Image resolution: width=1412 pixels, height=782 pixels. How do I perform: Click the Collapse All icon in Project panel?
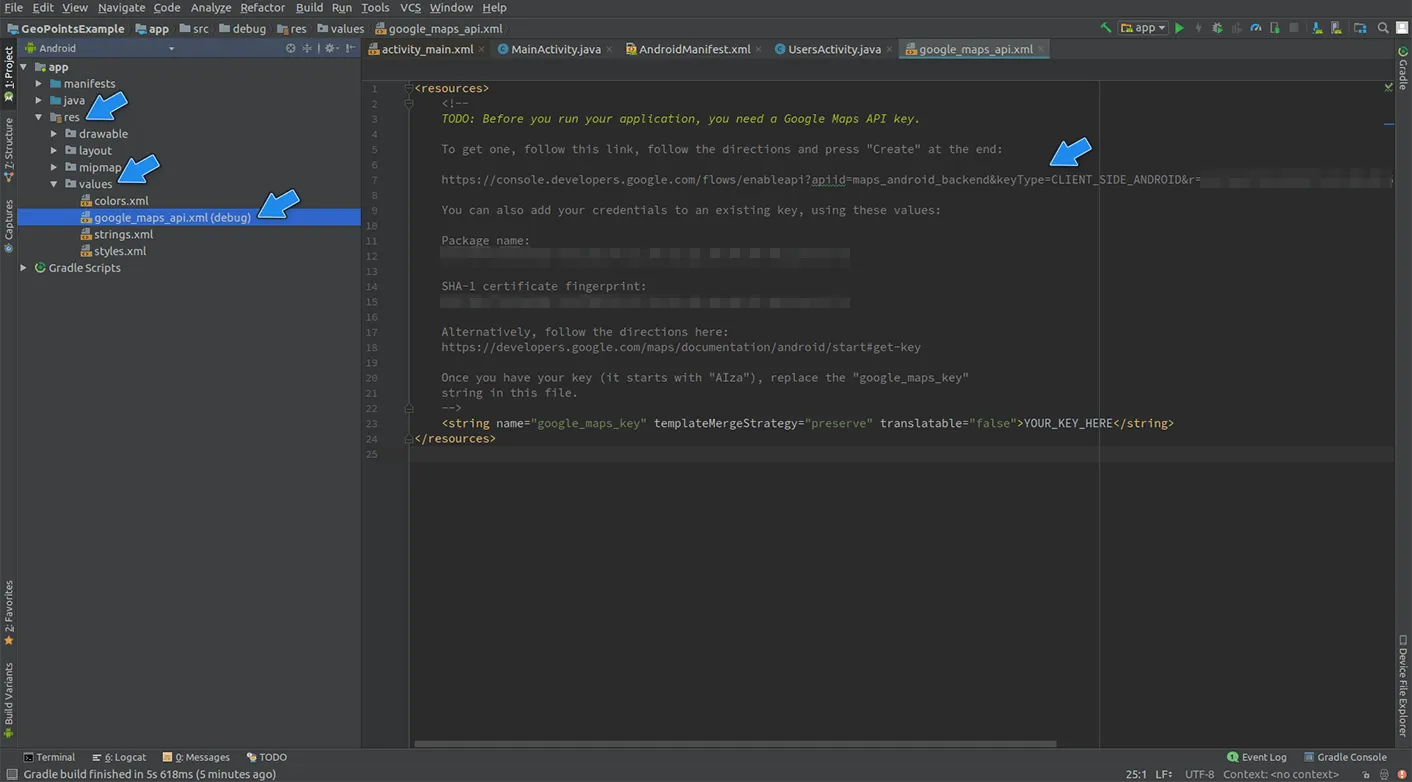[307, 48]
